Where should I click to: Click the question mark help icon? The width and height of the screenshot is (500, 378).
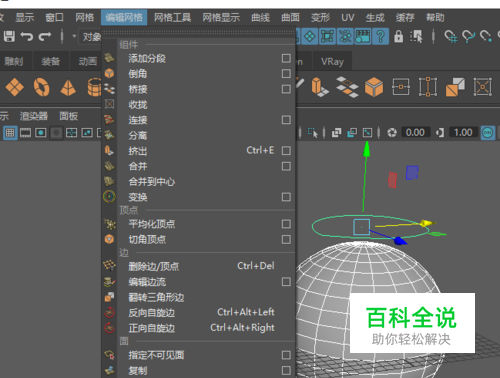[x=380, y=36]
